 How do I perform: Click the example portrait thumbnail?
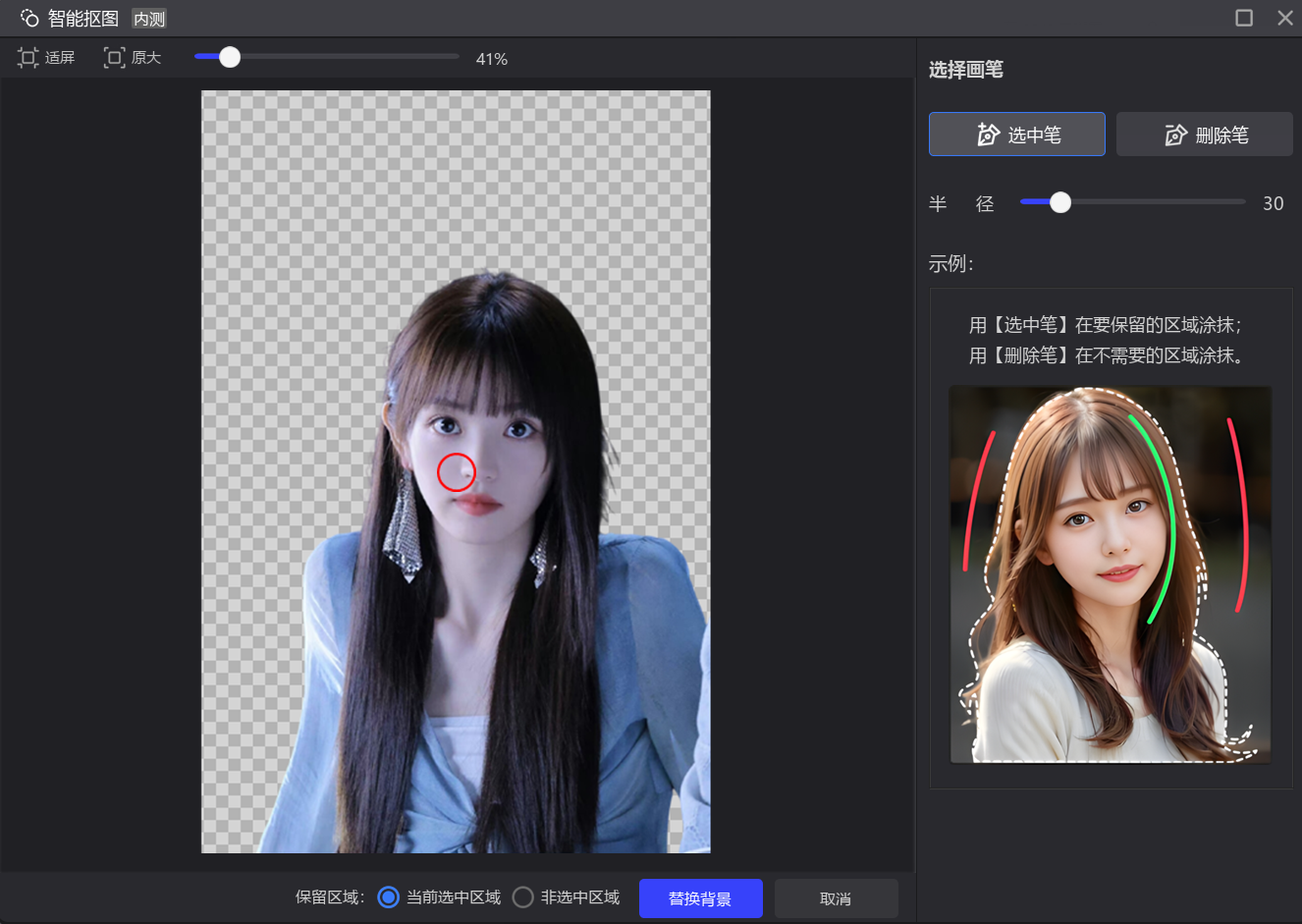click(x=1111, y=574)
